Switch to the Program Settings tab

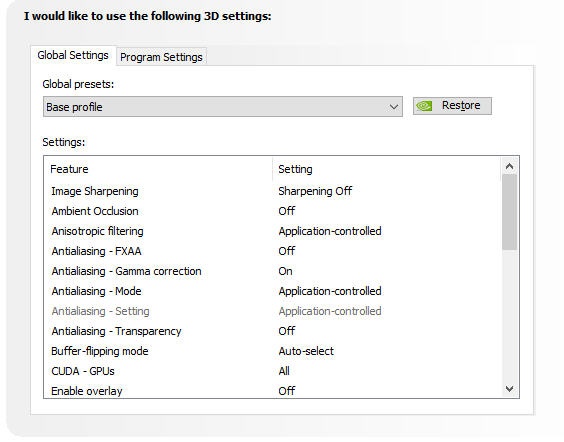click(x=161, y=57)
